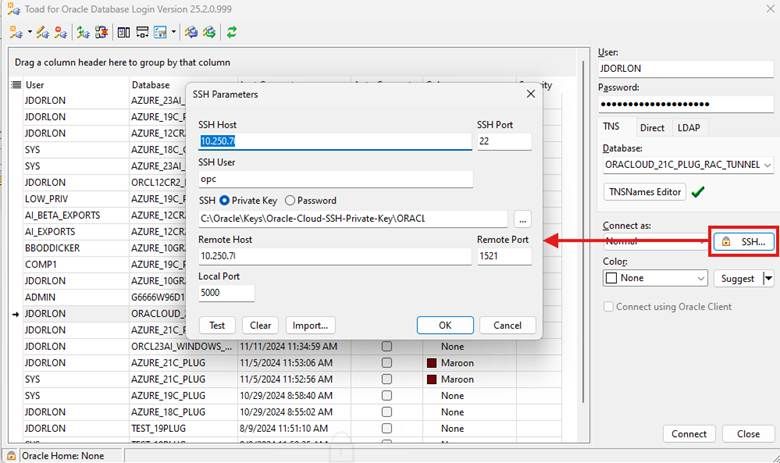Open the Color None dropdown
The width and height of the screenshot is (780, 463).
point(700,278)
